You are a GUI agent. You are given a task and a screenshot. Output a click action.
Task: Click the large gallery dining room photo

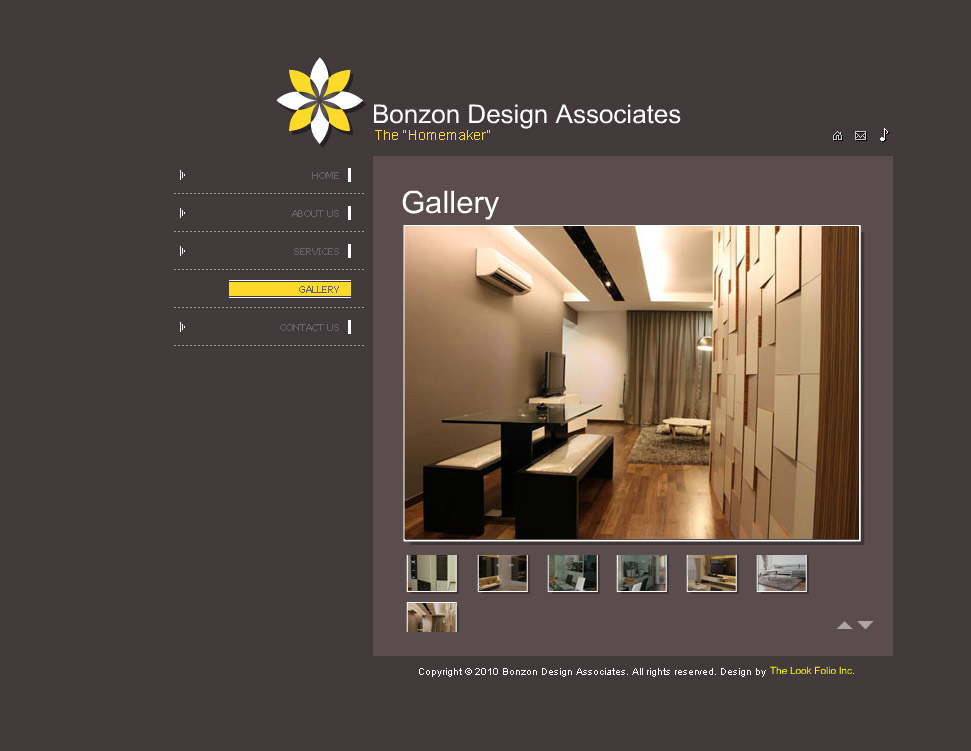[632, 383]
